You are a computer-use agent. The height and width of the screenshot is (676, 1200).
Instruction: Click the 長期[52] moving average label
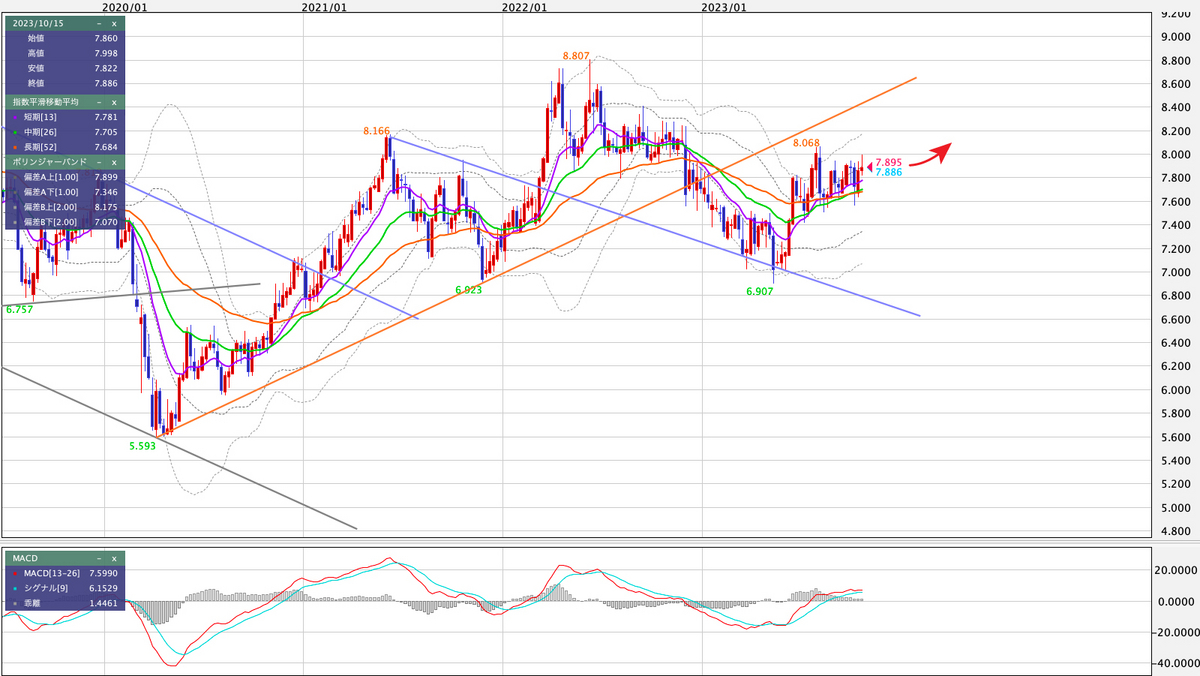(38, 145)
